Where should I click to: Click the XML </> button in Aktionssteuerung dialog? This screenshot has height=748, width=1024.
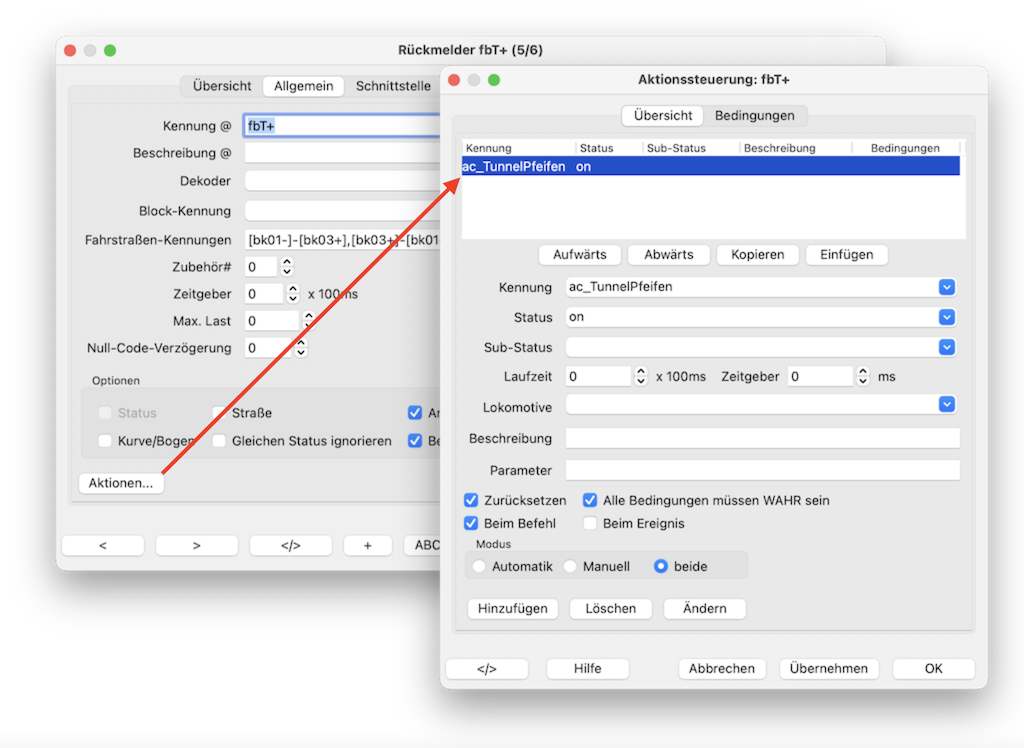click(486, 669)
